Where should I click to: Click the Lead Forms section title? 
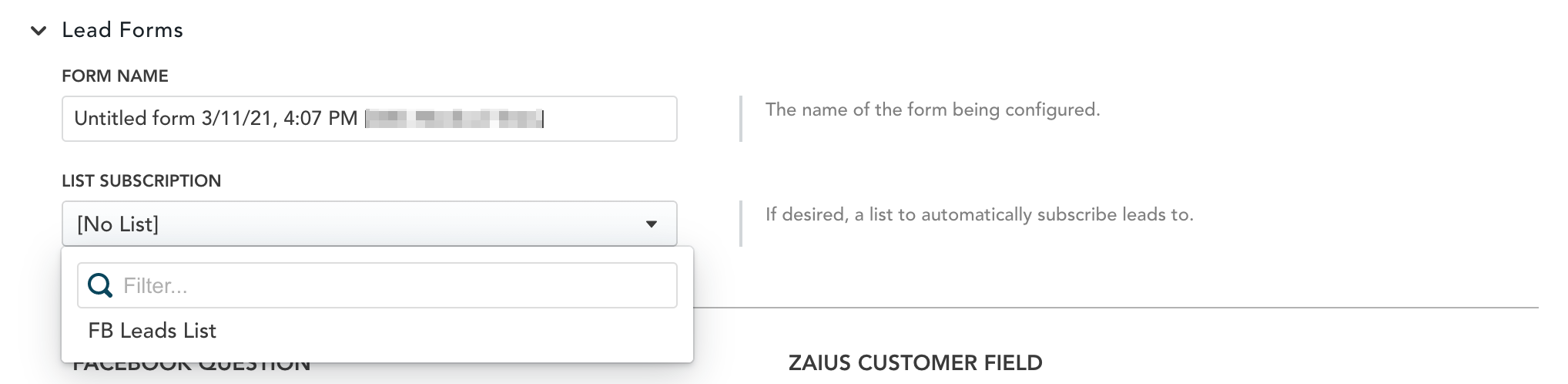(x=122, y=30)
